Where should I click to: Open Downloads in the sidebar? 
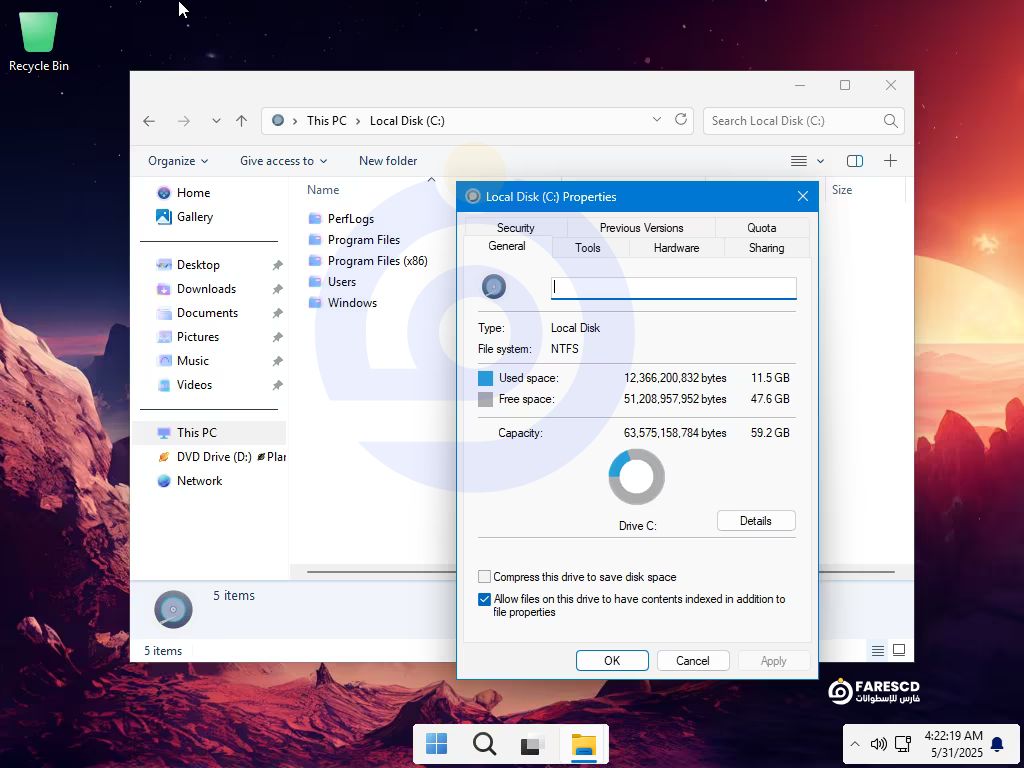[206, 289]
